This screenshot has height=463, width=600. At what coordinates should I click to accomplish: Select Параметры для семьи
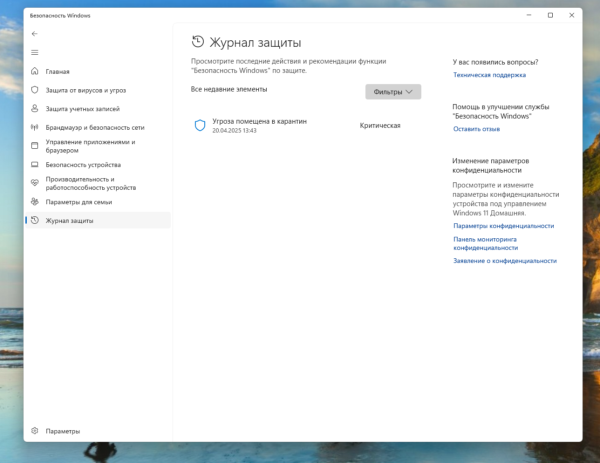98,202
